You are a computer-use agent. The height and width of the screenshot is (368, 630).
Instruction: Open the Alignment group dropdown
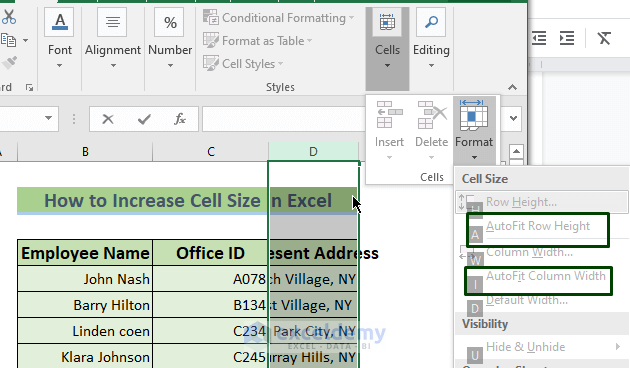click(113, 65)
